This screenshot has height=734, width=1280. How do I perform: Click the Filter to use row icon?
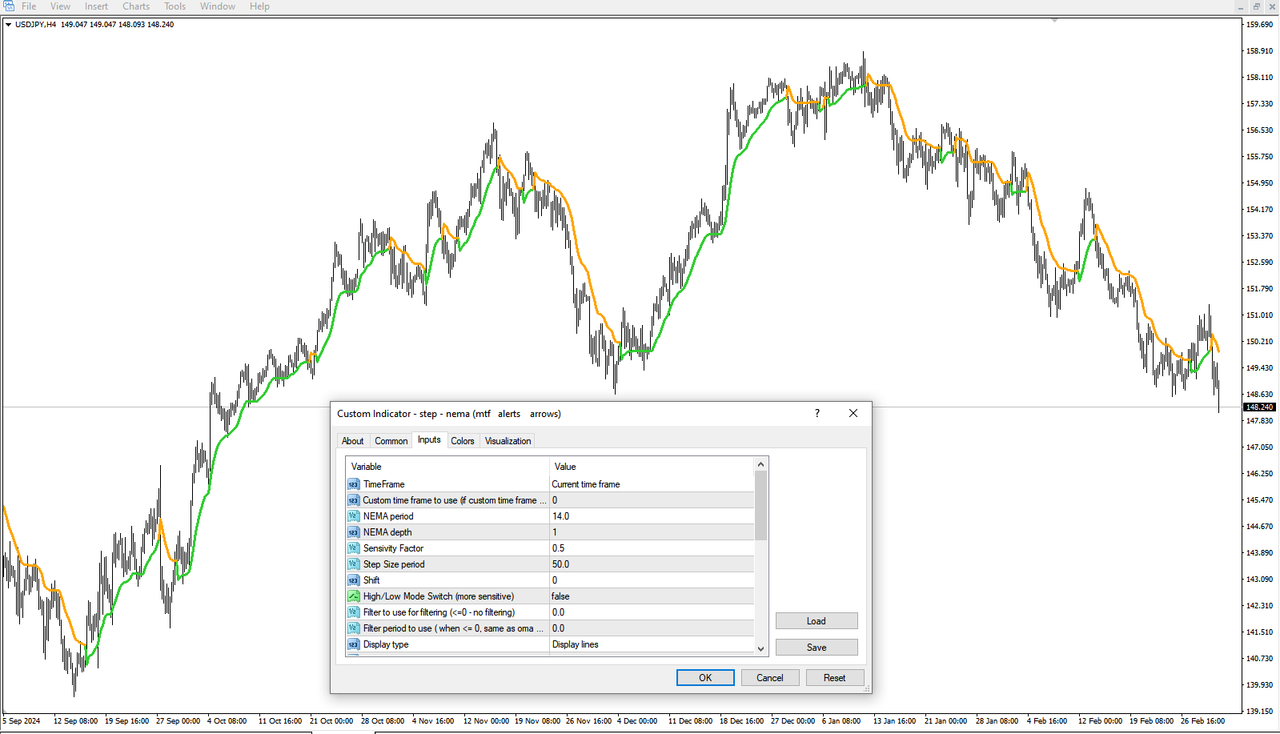(x=353, y=612)
